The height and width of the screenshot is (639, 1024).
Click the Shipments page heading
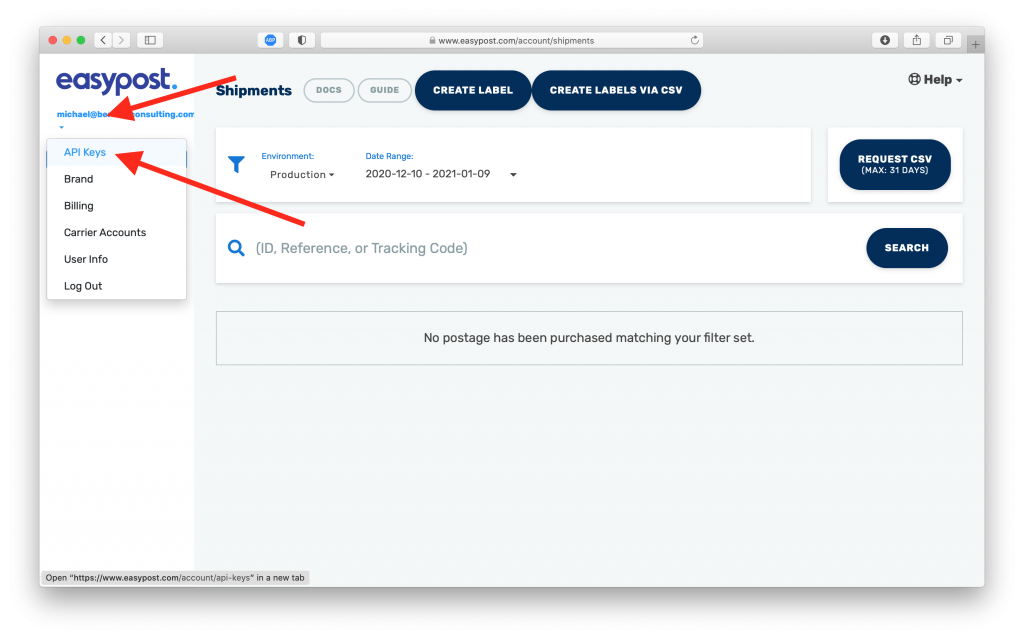[253, 90]
